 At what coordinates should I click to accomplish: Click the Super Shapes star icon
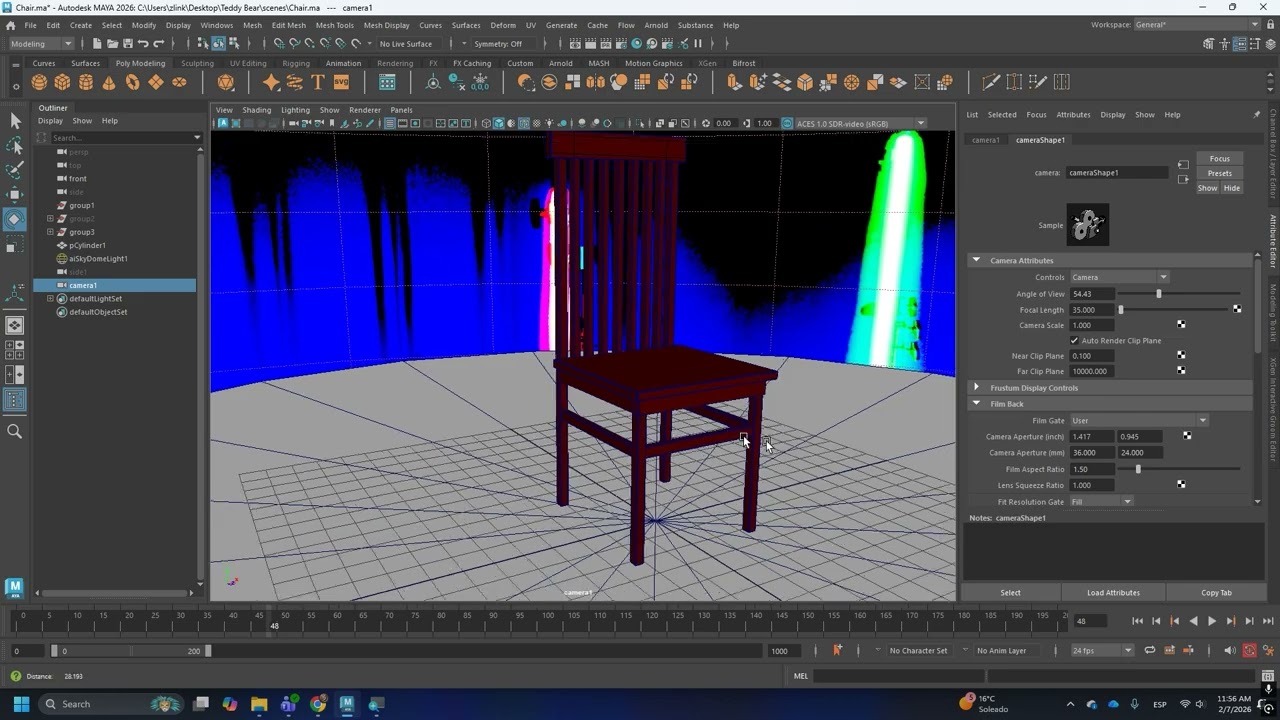click(x=271, y=82)
